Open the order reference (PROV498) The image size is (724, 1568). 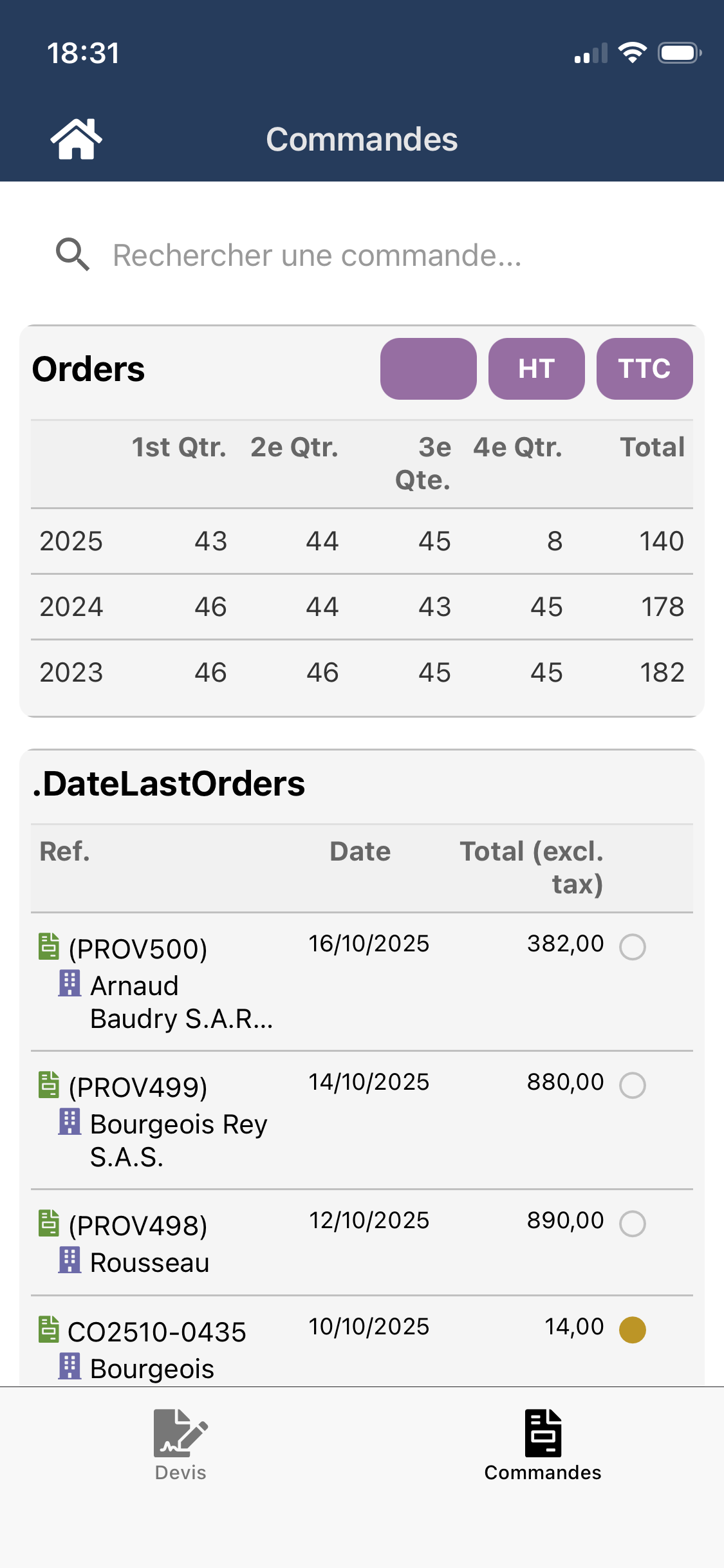138,1226
